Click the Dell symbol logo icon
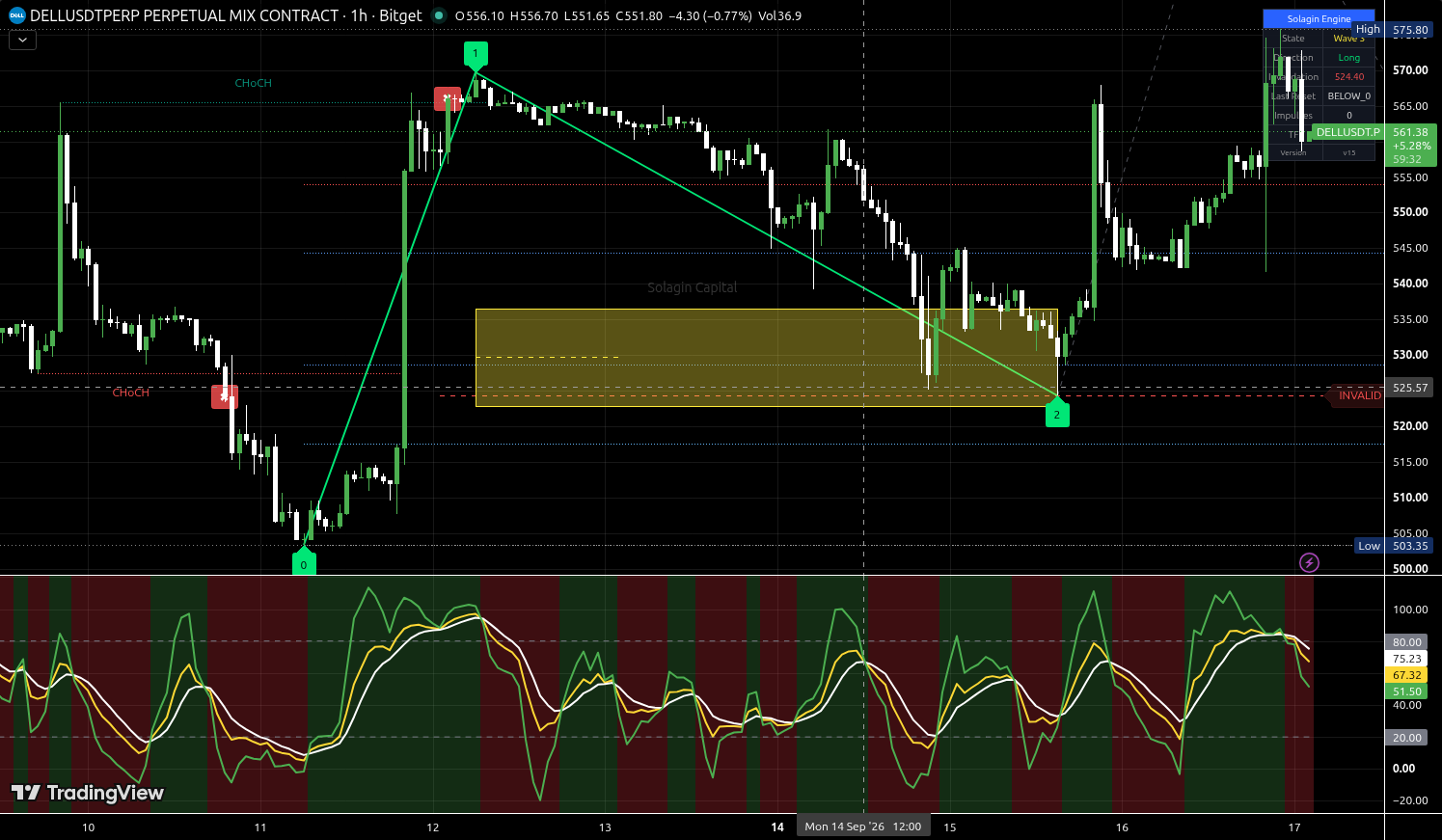 17,15
